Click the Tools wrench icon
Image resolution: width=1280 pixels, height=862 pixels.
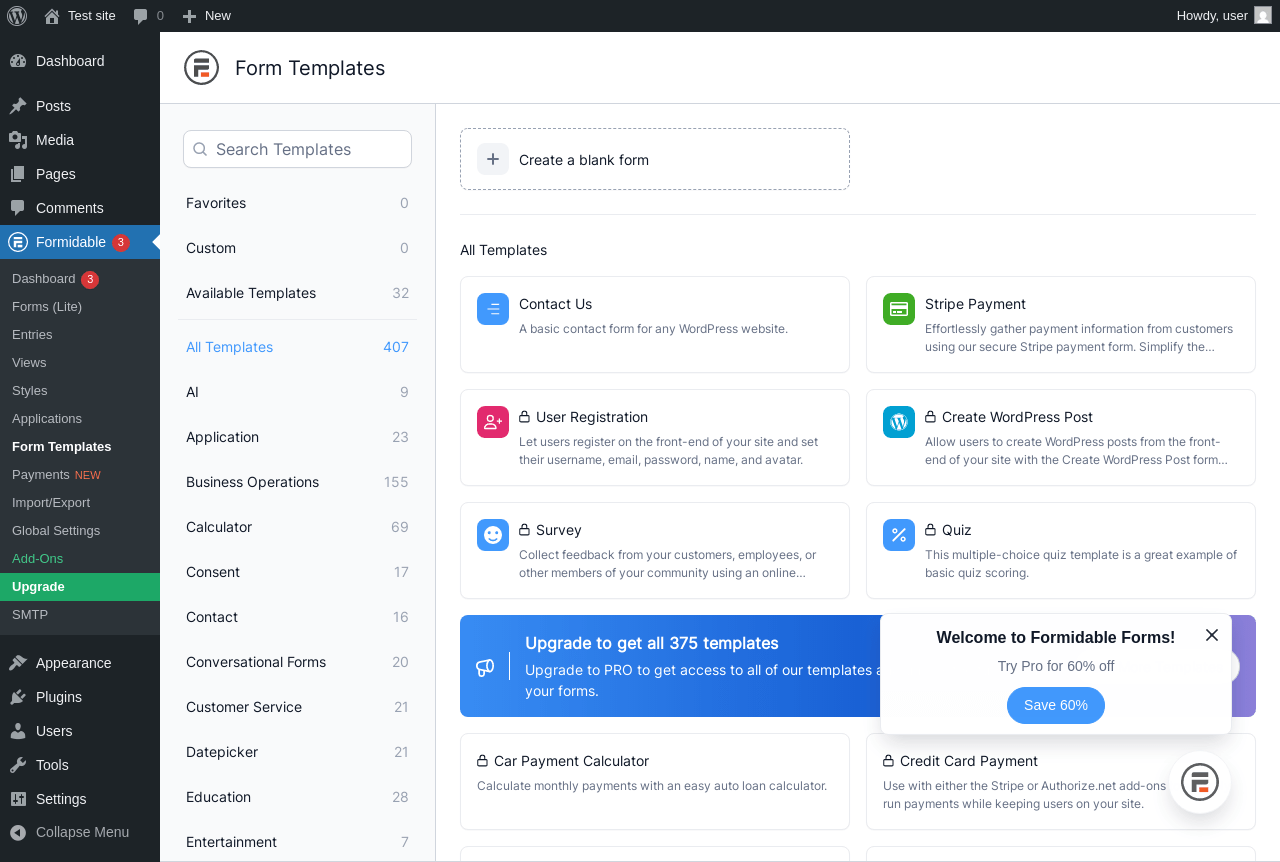18,765
